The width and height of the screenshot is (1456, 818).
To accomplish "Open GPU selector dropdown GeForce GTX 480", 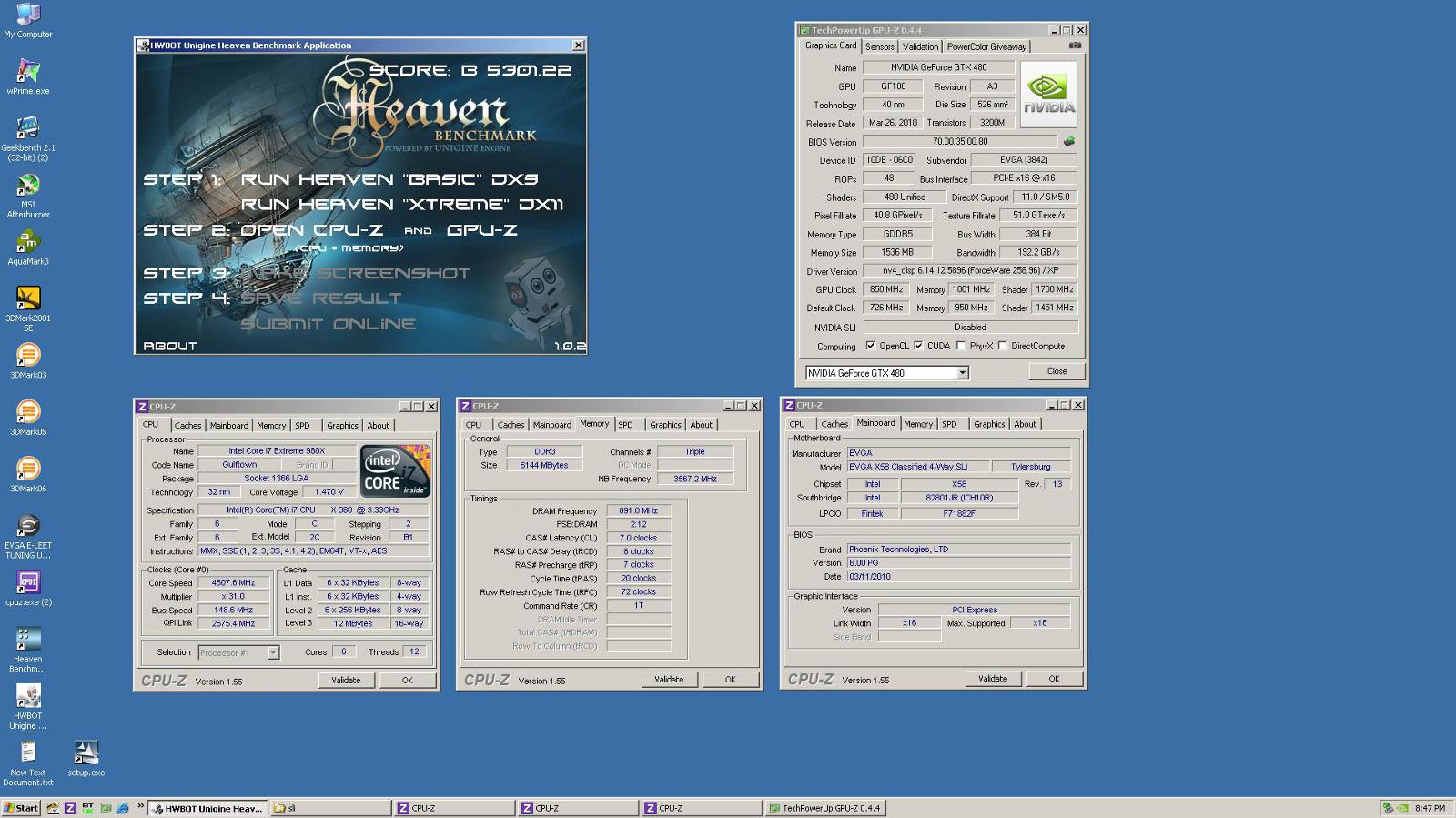I will click(963, 373).
